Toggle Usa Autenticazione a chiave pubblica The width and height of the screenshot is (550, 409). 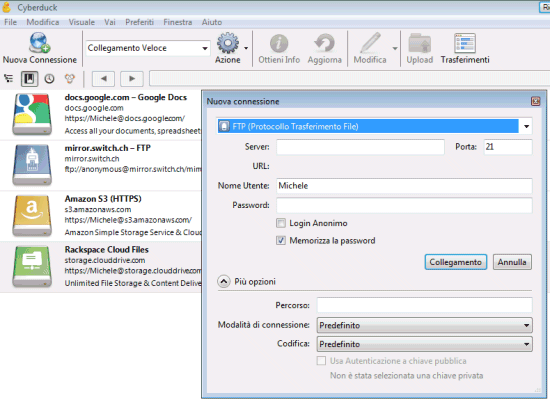321,361
